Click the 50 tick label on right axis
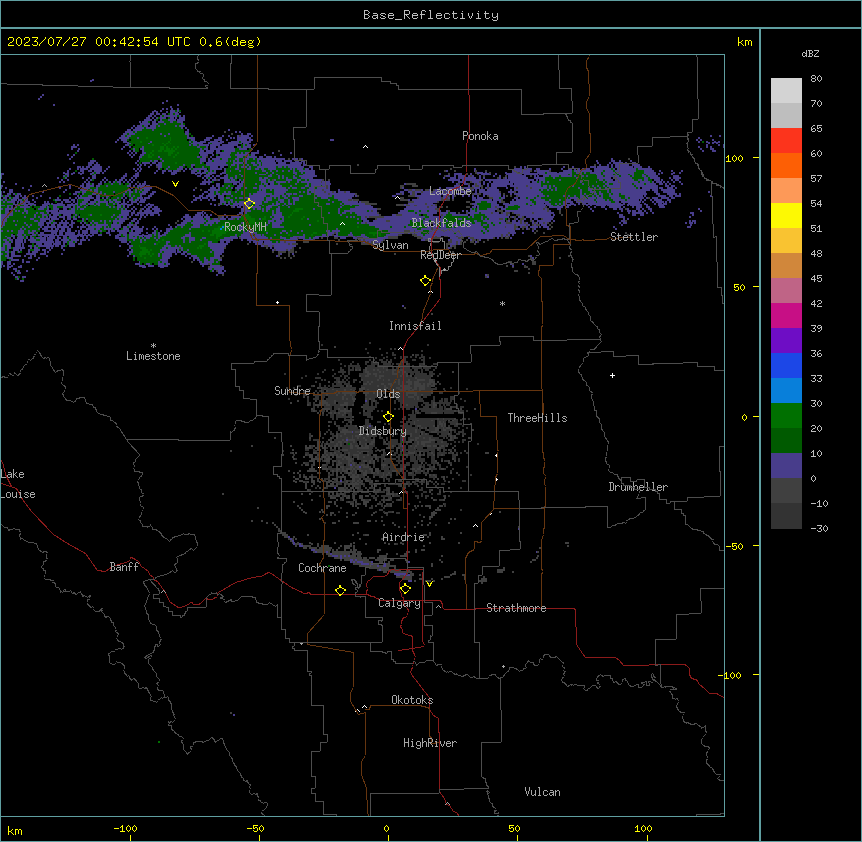This screenshot has height=842, width=862. 739,287
